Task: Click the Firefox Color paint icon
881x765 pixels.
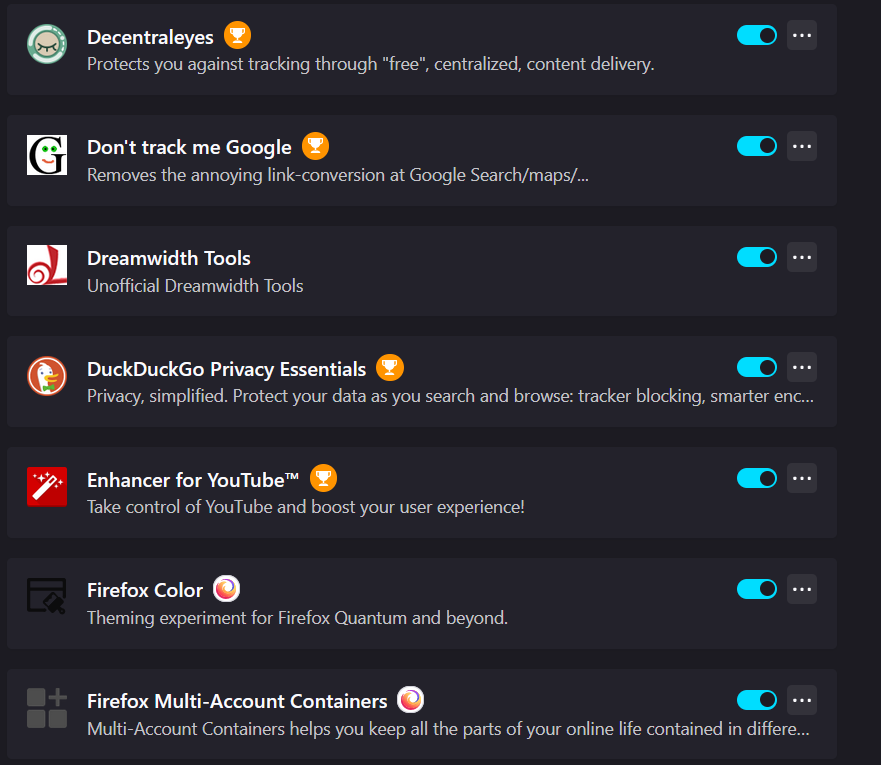Action: (47, 595)
